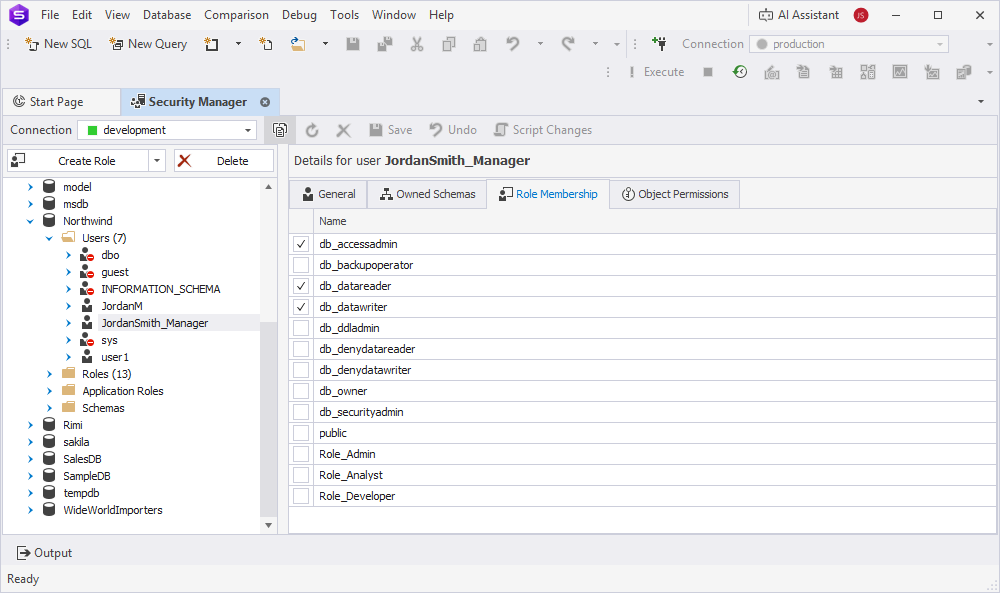
Task: Click the green status dot beside development
Action: (x=92, y=129)
